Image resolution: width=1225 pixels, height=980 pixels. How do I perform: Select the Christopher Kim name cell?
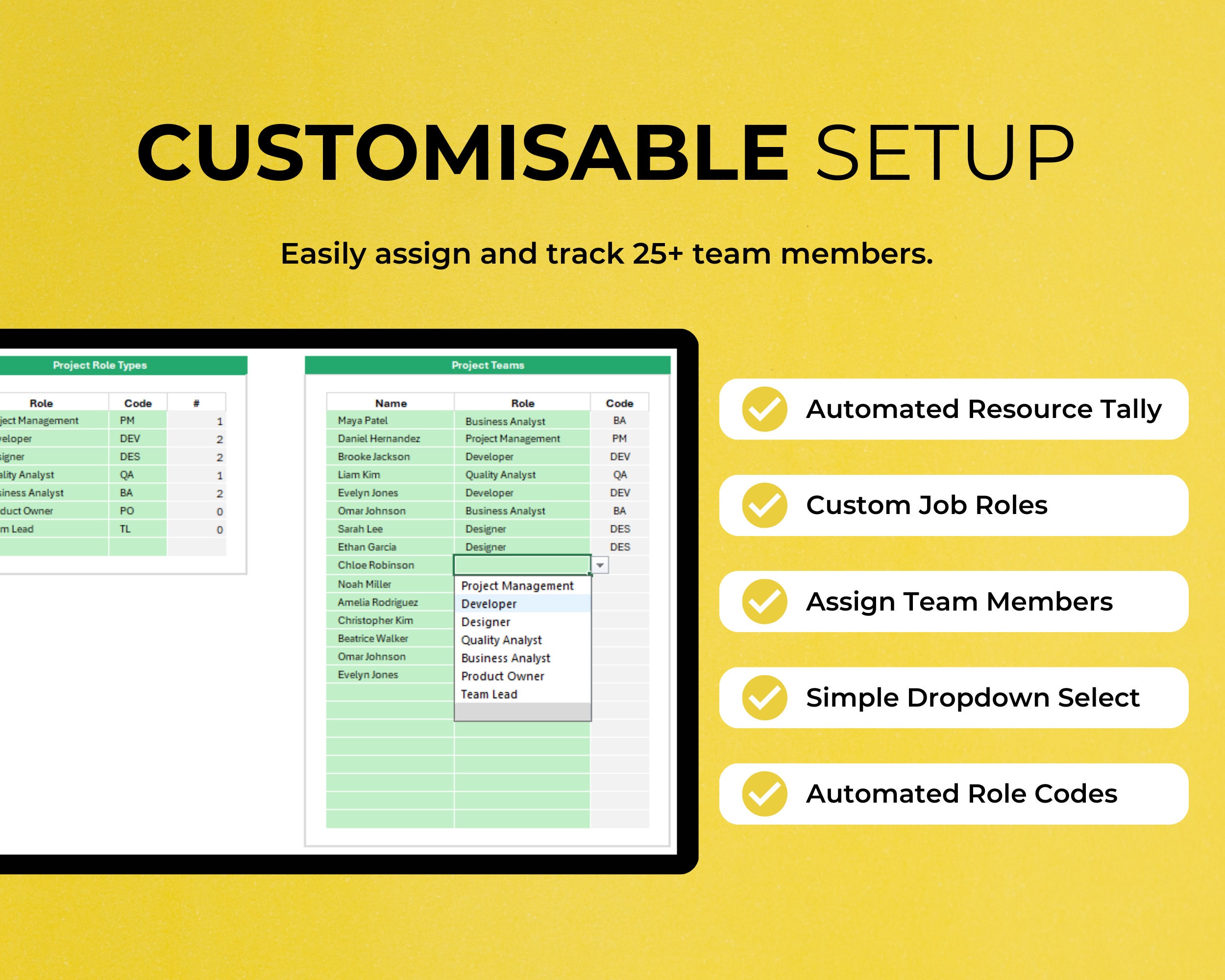coord(390,620)
